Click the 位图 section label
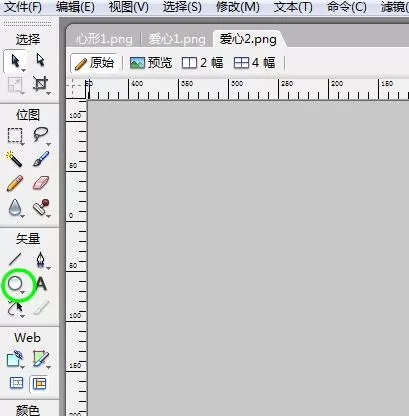The height and width of the screenshot is (416, 409). point(28,115)
